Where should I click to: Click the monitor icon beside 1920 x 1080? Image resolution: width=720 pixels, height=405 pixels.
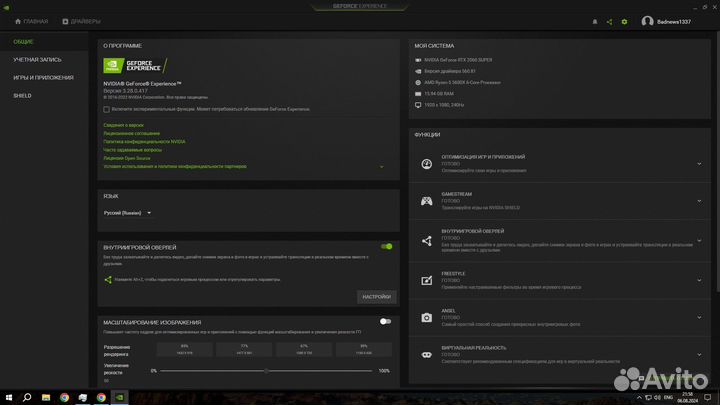click(418, 105)
